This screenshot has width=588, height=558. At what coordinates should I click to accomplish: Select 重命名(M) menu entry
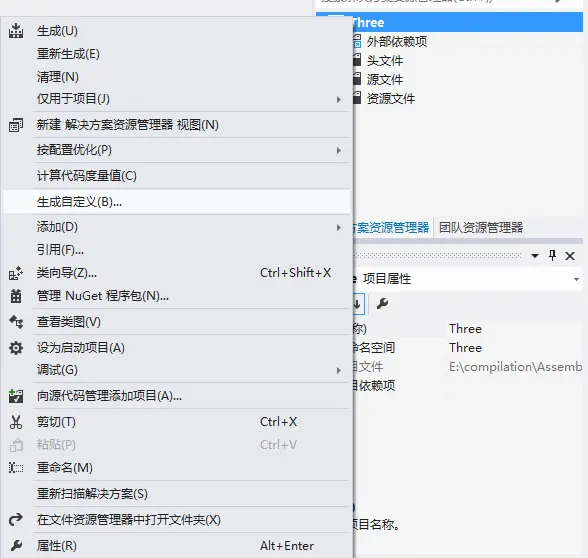(176, 468)
